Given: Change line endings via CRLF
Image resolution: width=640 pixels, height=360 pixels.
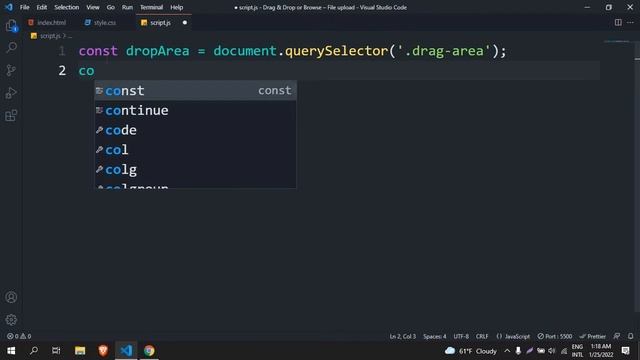Looking at the screenshot, I should [x=482, y=336].
